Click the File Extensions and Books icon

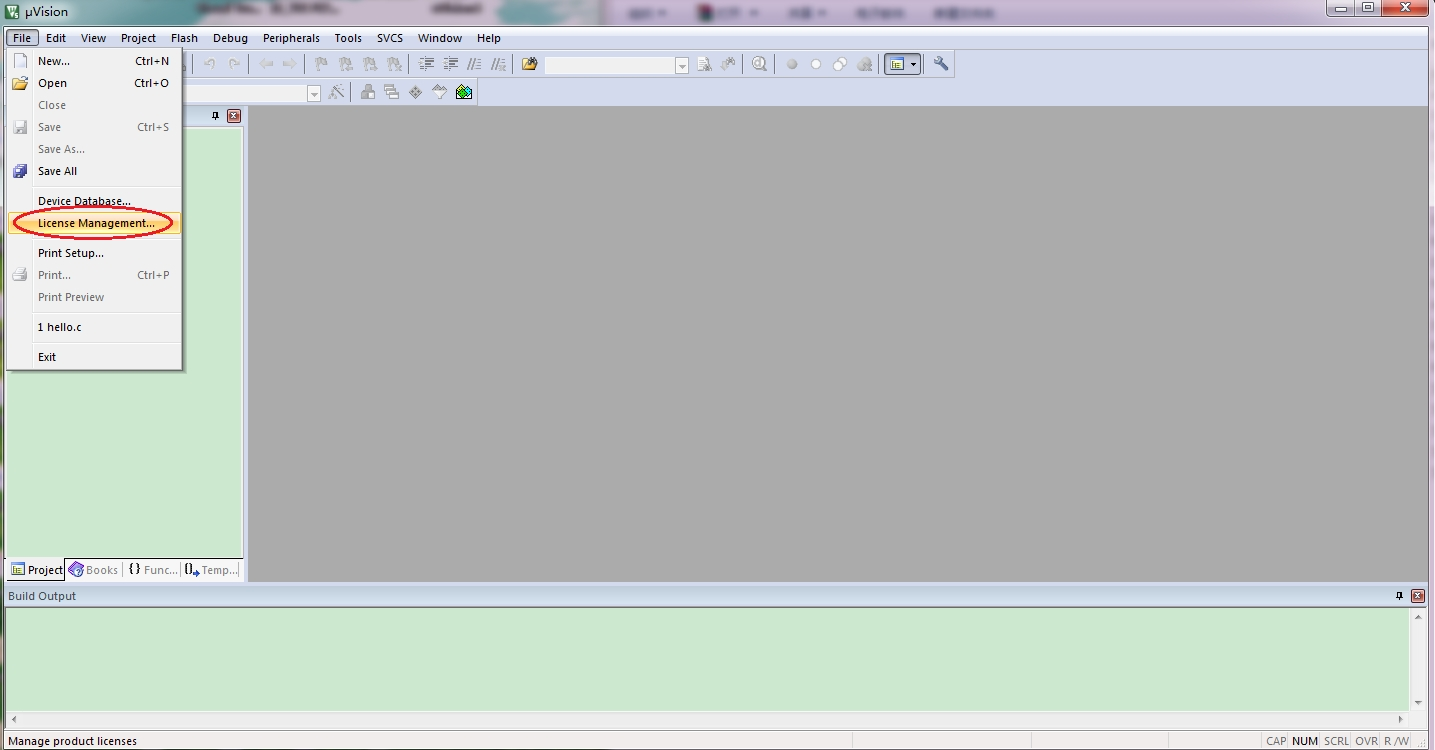tap(368, 92)
